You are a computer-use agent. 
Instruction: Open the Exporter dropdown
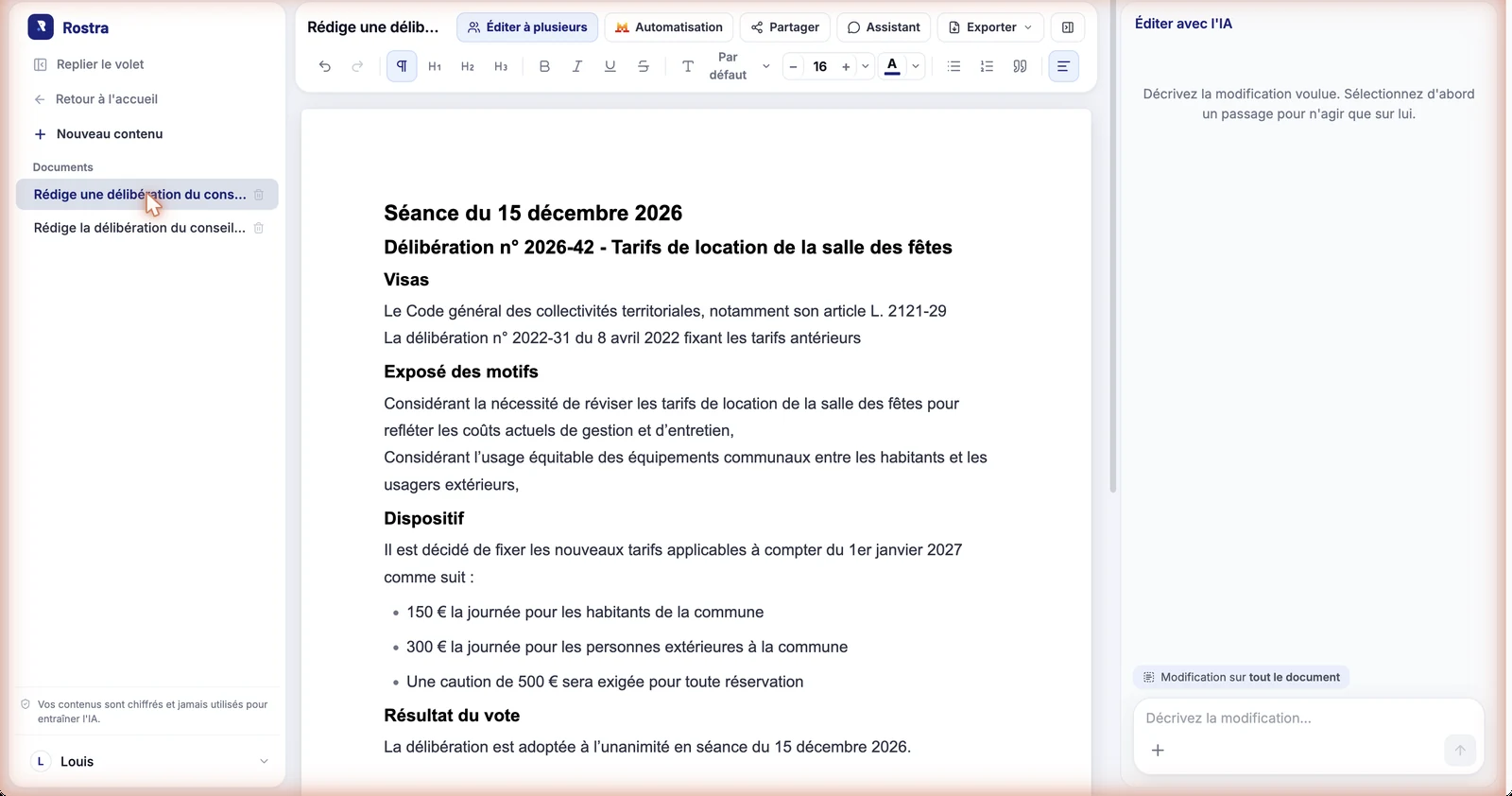pyautogui.click(x=990, y=27)
